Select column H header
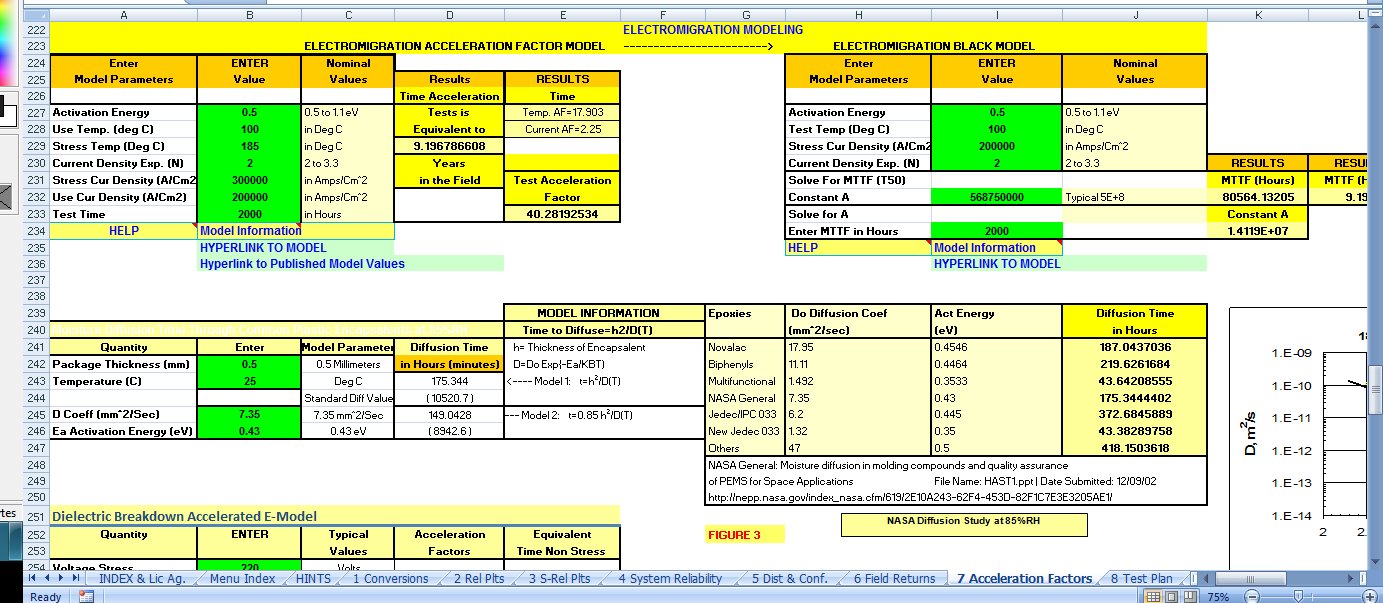1383x603 pixels. coord(858,15)
